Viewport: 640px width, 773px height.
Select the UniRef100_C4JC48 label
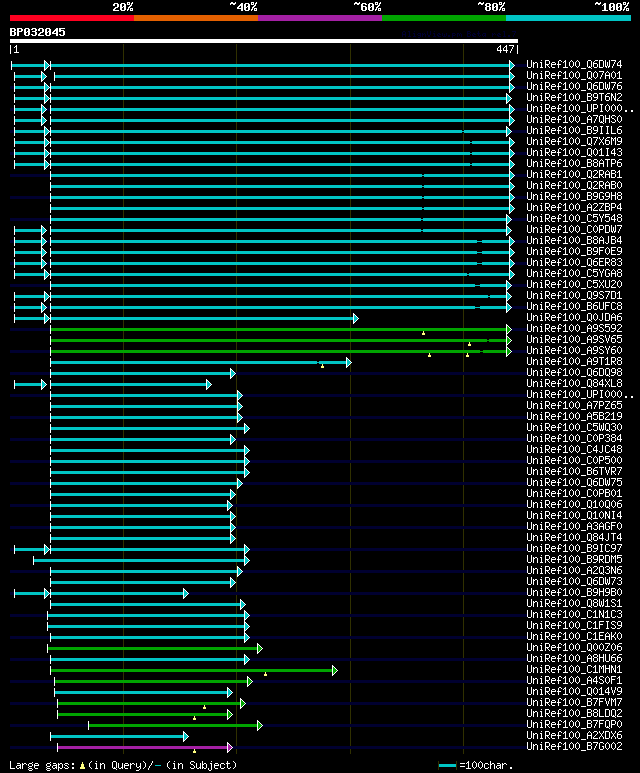click(x=574, y=449)
